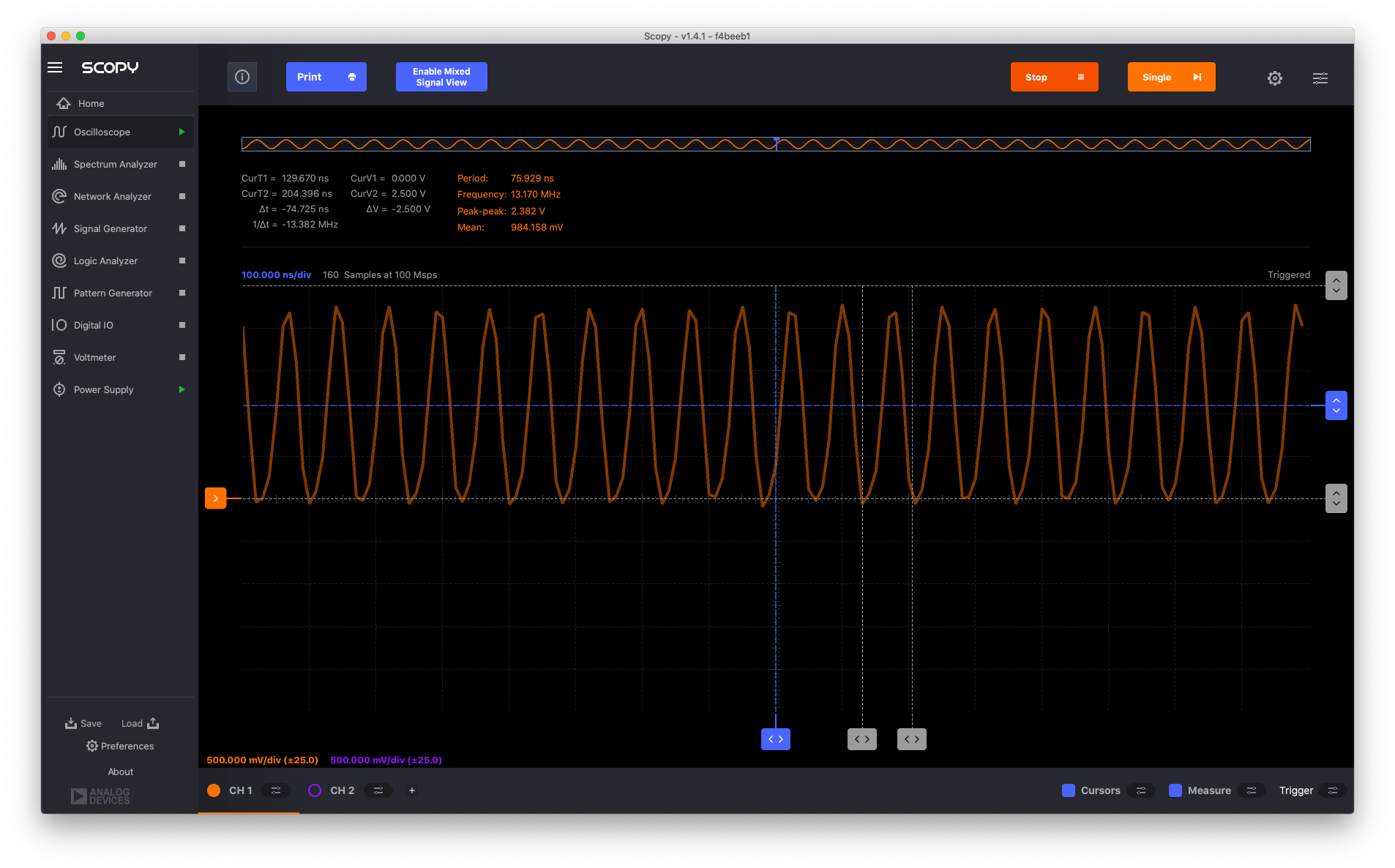Click the Home house icon

click(64, 103)
